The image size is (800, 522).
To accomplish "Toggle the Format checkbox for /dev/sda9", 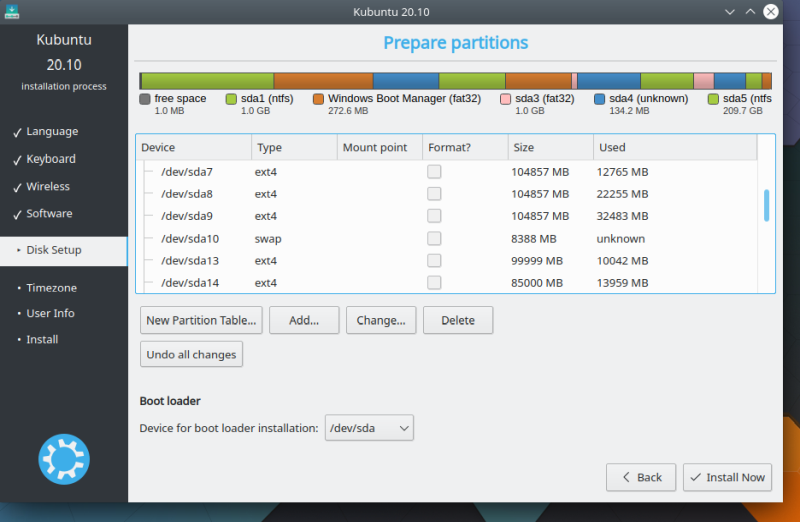I will point(434,216).
